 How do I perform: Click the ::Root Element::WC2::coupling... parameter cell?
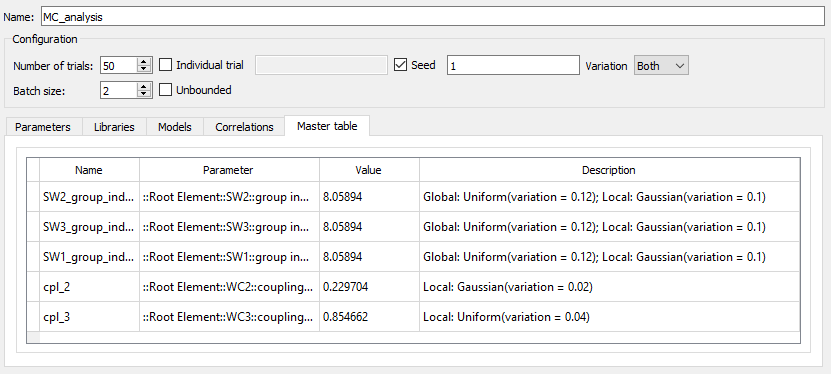[x=229, y=287]
